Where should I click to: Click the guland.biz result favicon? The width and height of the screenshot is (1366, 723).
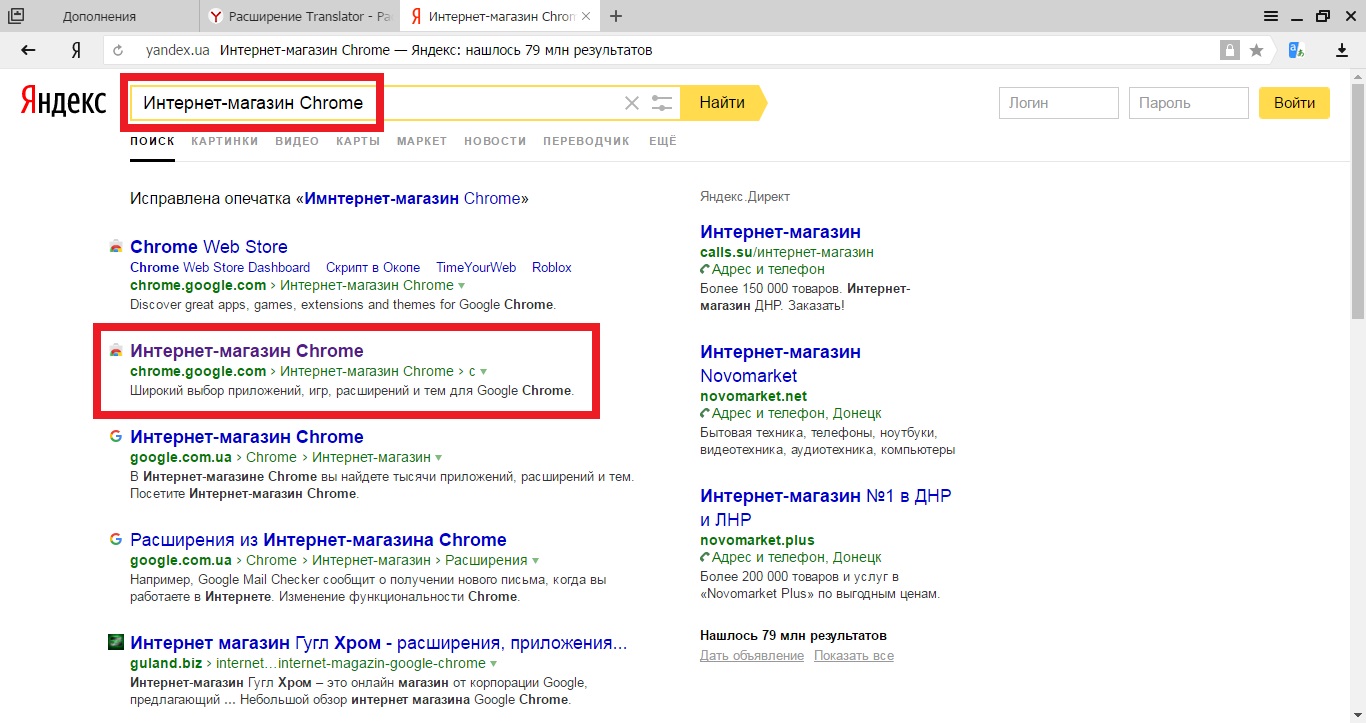(x=116, y=642)
